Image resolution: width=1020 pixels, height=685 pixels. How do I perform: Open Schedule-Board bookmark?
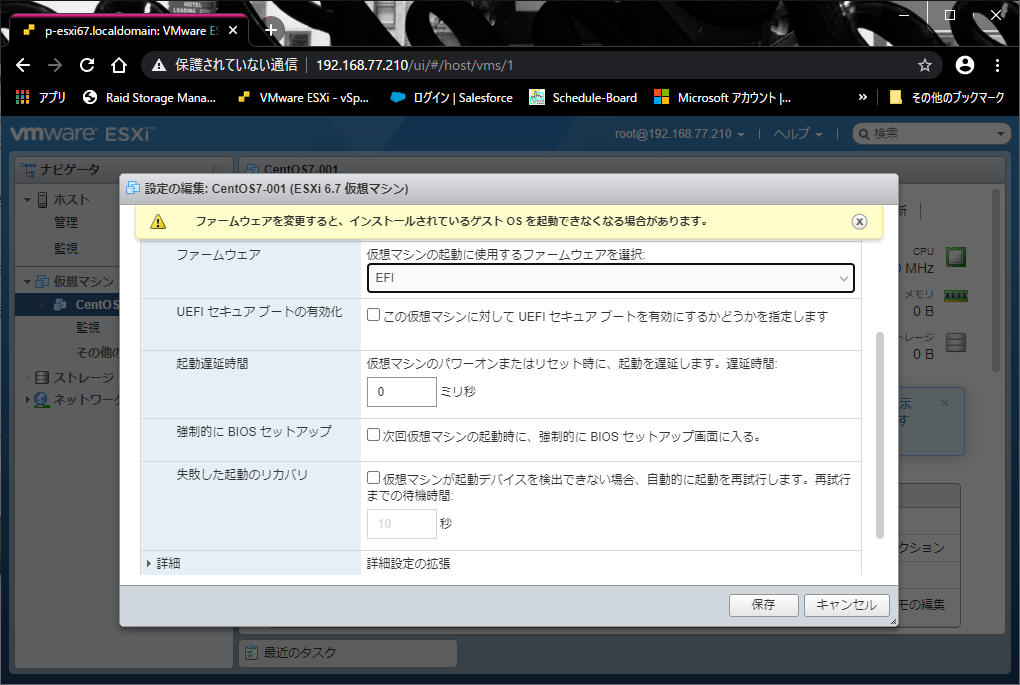583,98
